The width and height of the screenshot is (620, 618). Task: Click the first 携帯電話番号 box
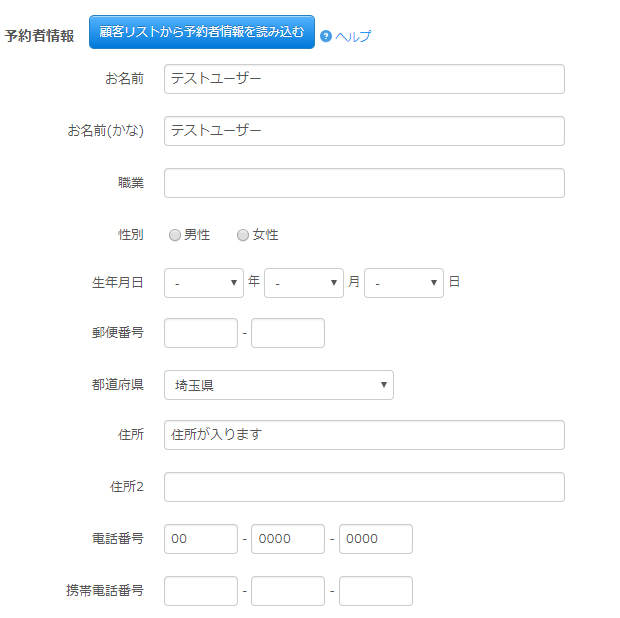201,591
